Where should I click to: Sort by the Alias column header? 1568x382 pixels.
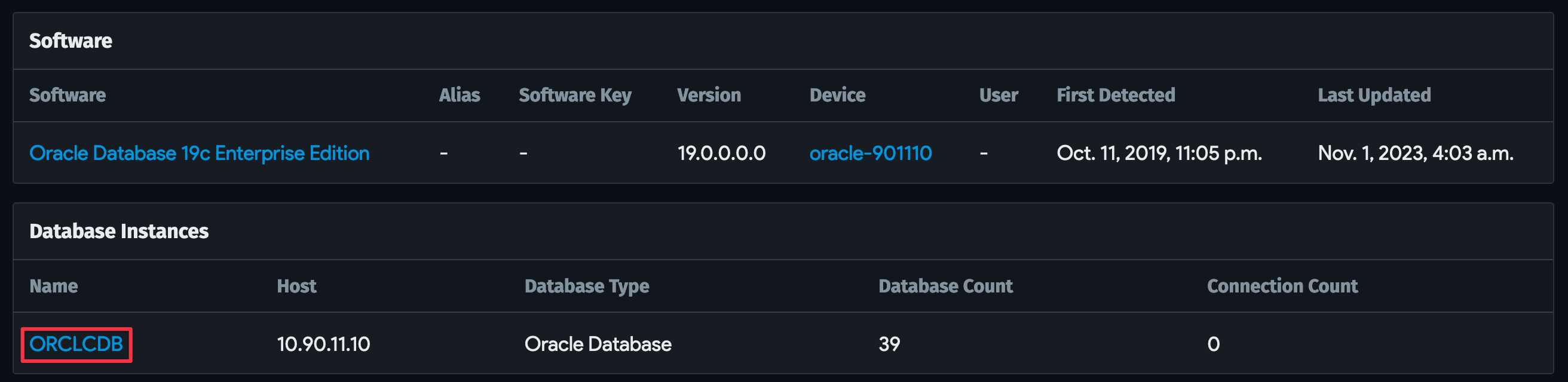point(460,95)
